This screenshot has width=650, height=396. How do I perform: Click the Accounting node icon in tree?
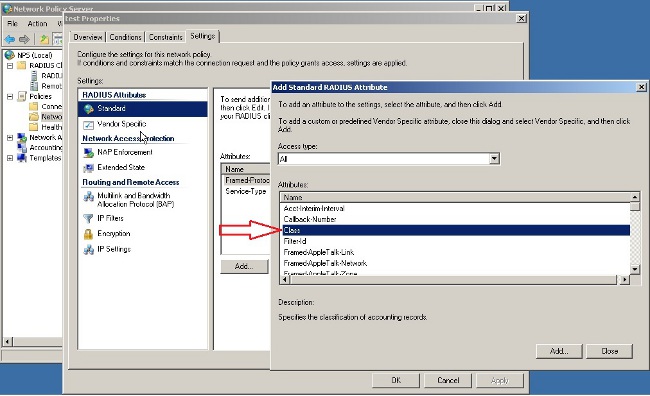(x=22, y=148)
